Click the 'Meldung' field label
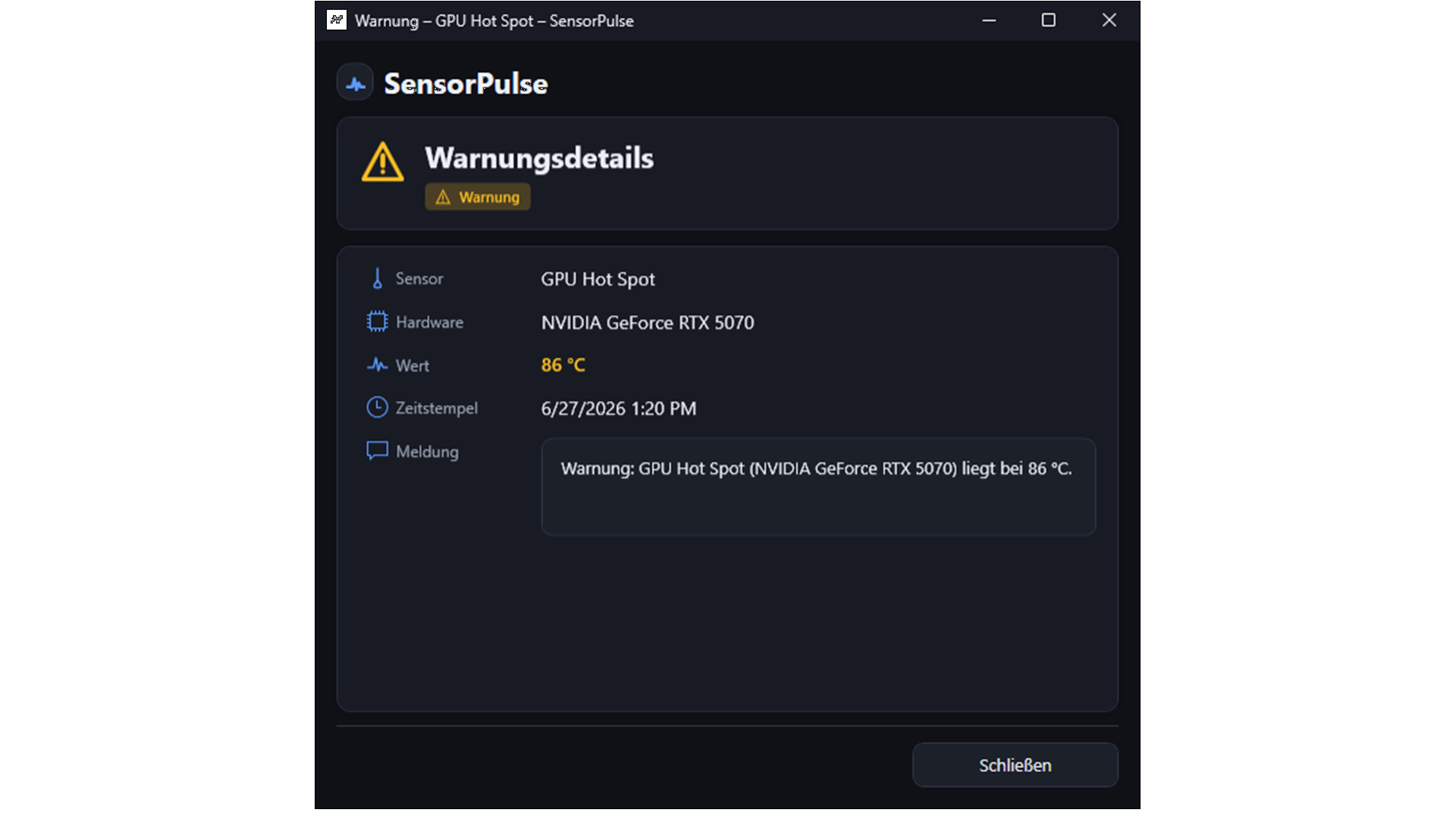 point(427,451)
